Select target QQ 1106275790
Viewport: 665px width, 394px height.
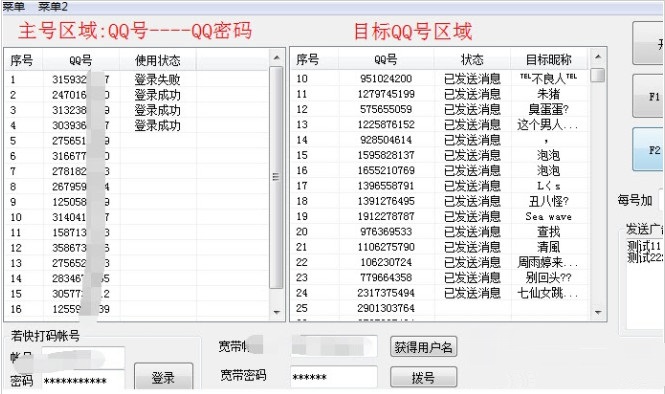point(386,247)
